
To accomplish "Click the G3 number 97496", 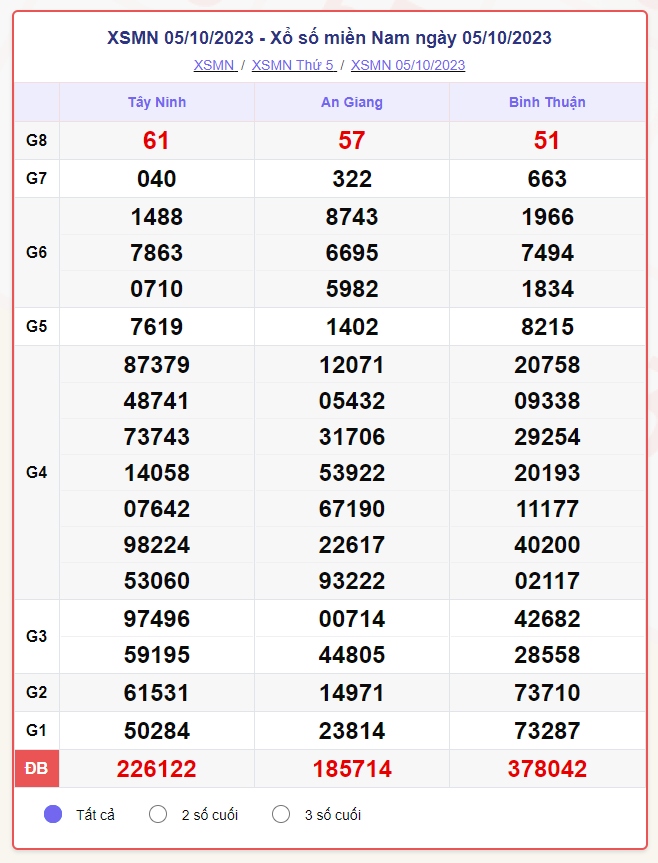I will click(157, 619).
